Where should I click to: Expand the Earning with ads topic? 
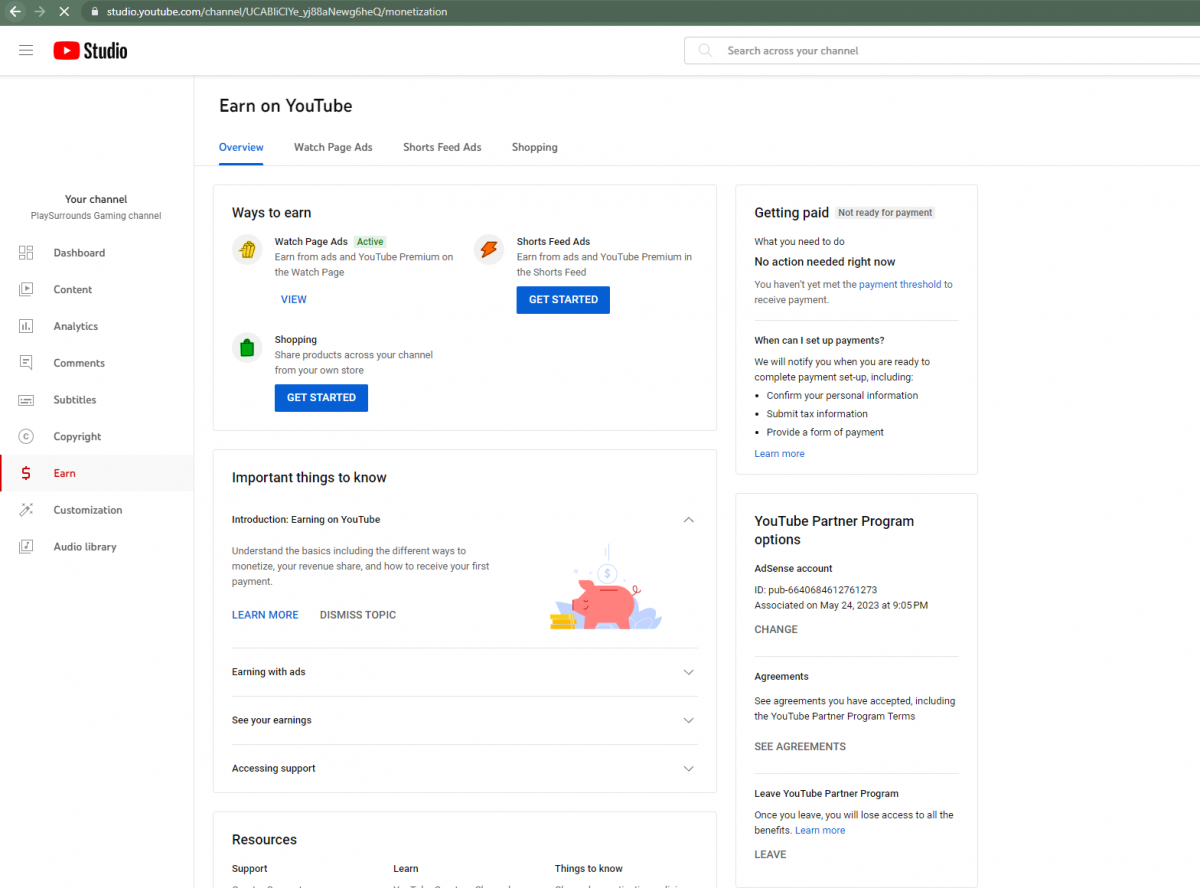(688, 672)
